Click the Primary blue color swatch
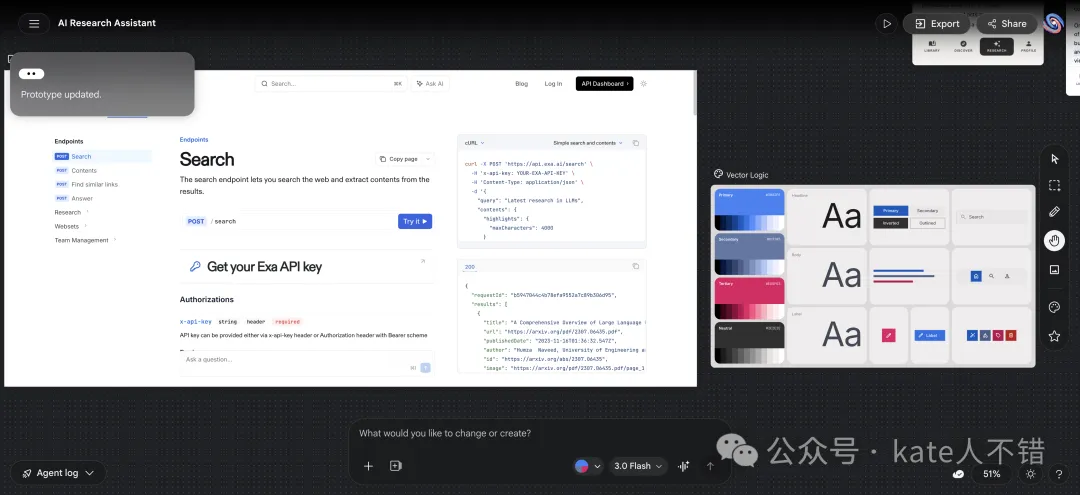 [749, 208]
